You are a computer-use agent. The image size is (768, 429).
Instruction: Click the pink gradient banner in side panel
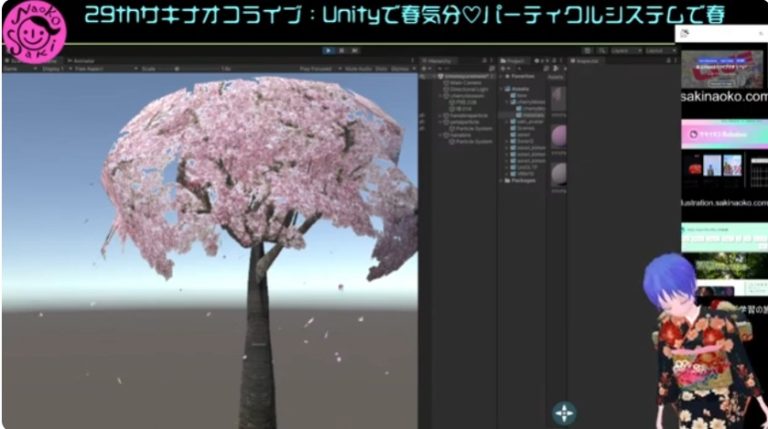pyautogui.click(x=724, y=134)
